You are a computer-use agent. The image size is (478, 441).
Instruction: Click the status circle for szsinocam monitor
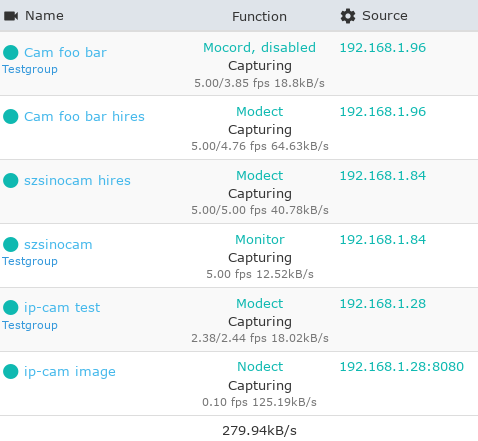coord(11,244)
